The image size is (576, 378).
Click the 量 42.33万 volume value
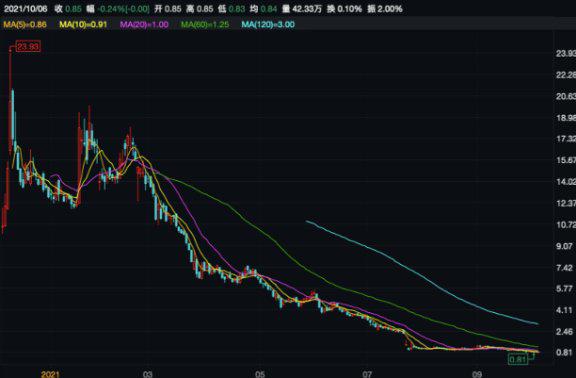[x=302, y=9]
